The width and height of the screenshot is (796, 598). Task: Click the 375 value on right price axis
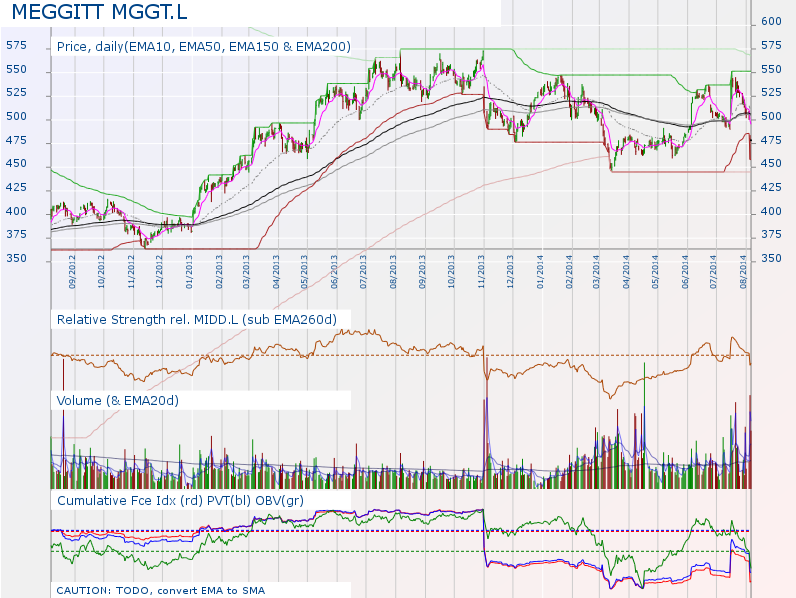[771, 235]
